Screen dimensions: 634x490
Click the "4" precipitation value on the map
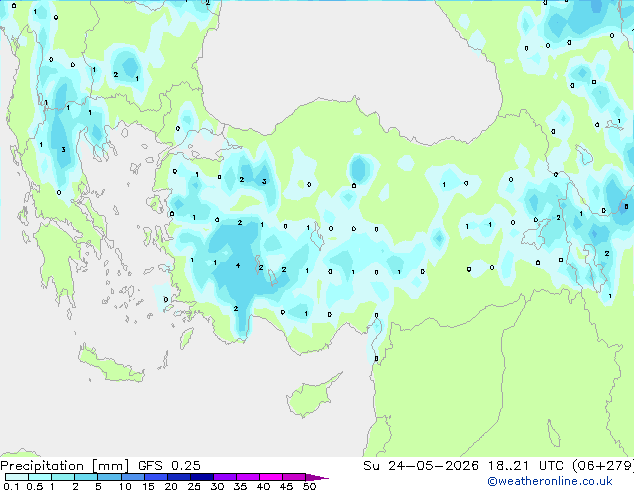point(238,265)
